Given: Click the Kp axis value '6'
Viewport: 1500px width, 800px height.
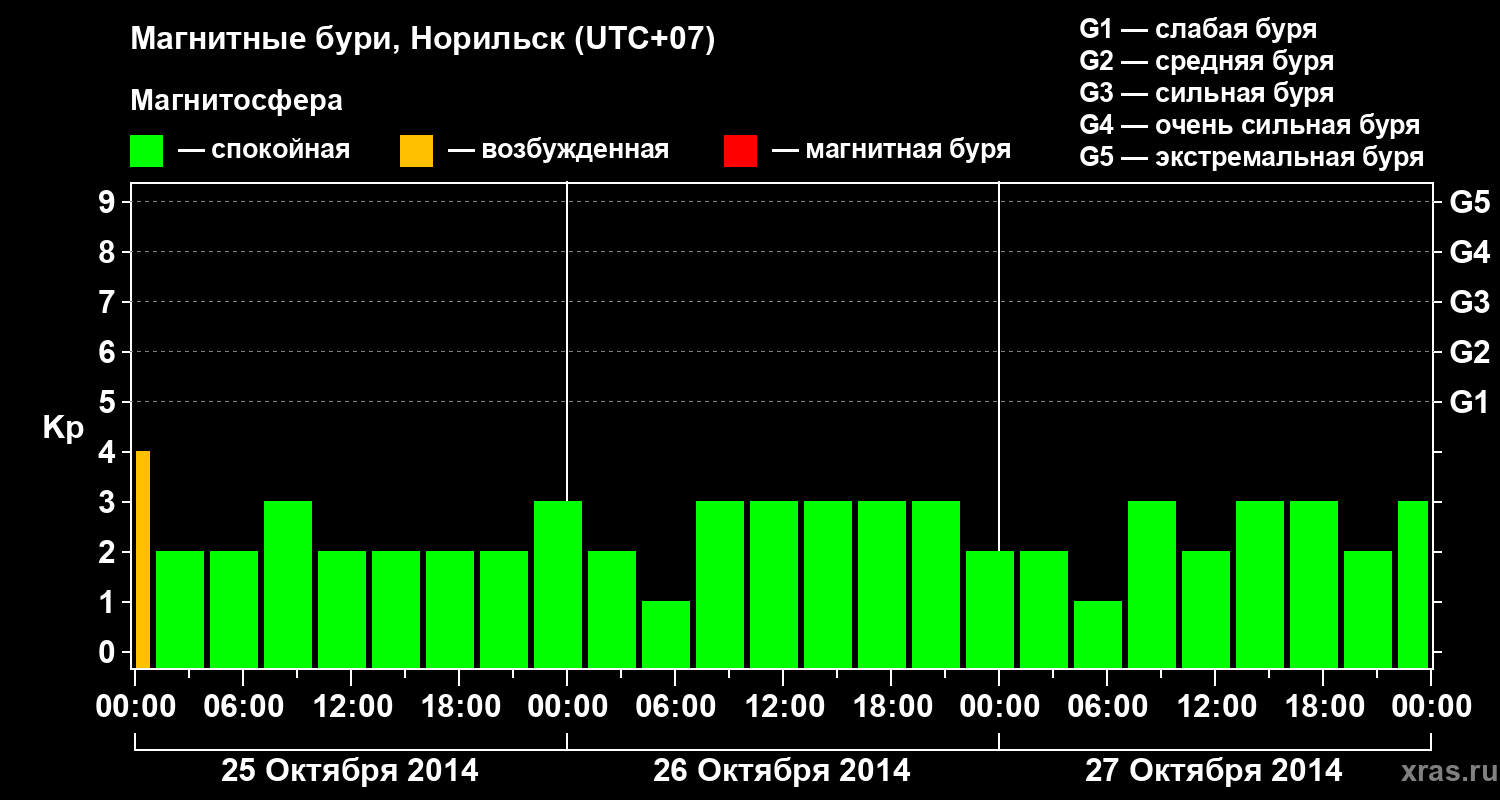Looking at the screenshot, I should [109, 352].
